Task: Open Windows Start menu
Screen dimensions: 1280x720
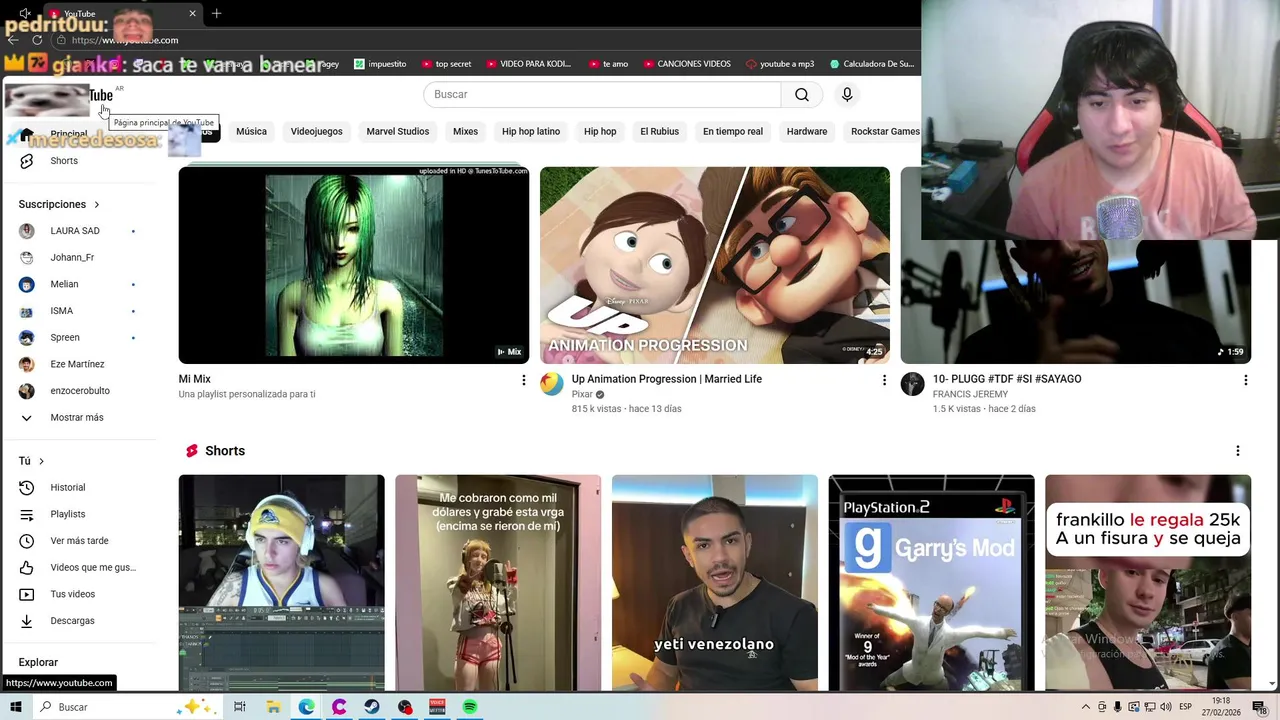Action: [x=15, y=707]
